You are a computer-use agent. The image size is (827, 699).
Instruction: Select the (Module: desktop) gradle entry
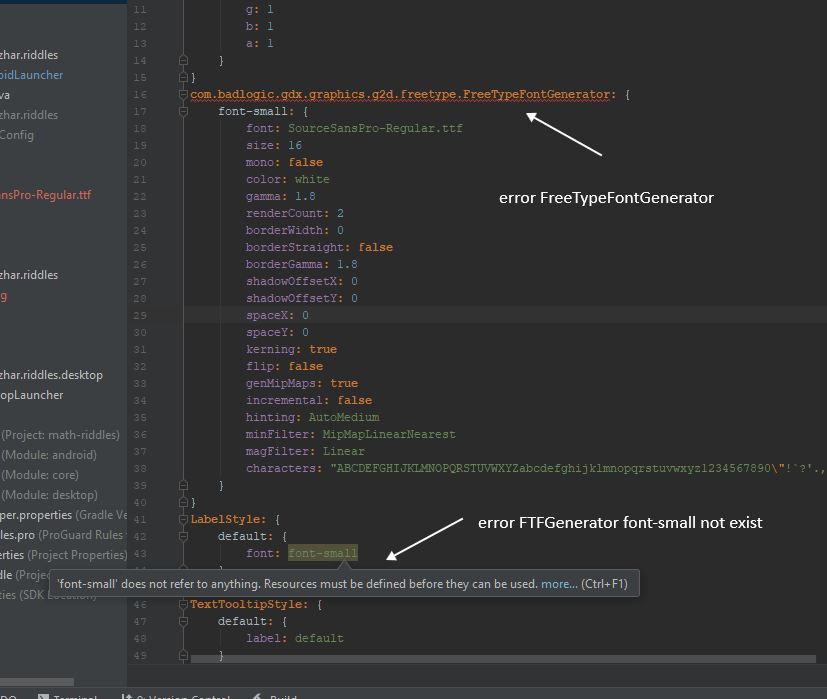click(50, 495)
